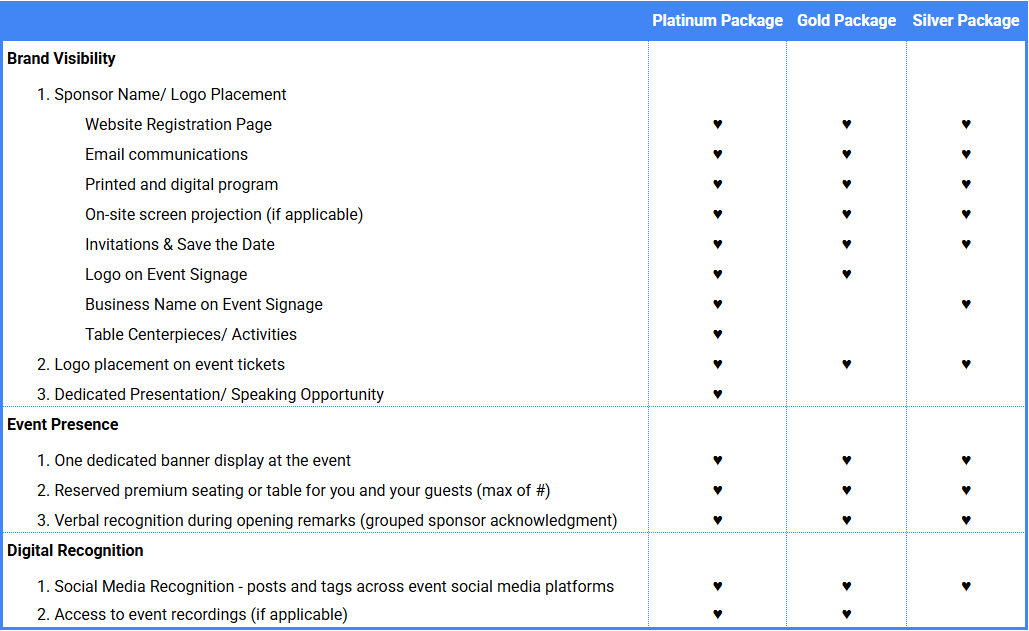1029x631 pixels.
Task: Click Gold heart for Verbal recognition row
Action: tap(847, 520)
